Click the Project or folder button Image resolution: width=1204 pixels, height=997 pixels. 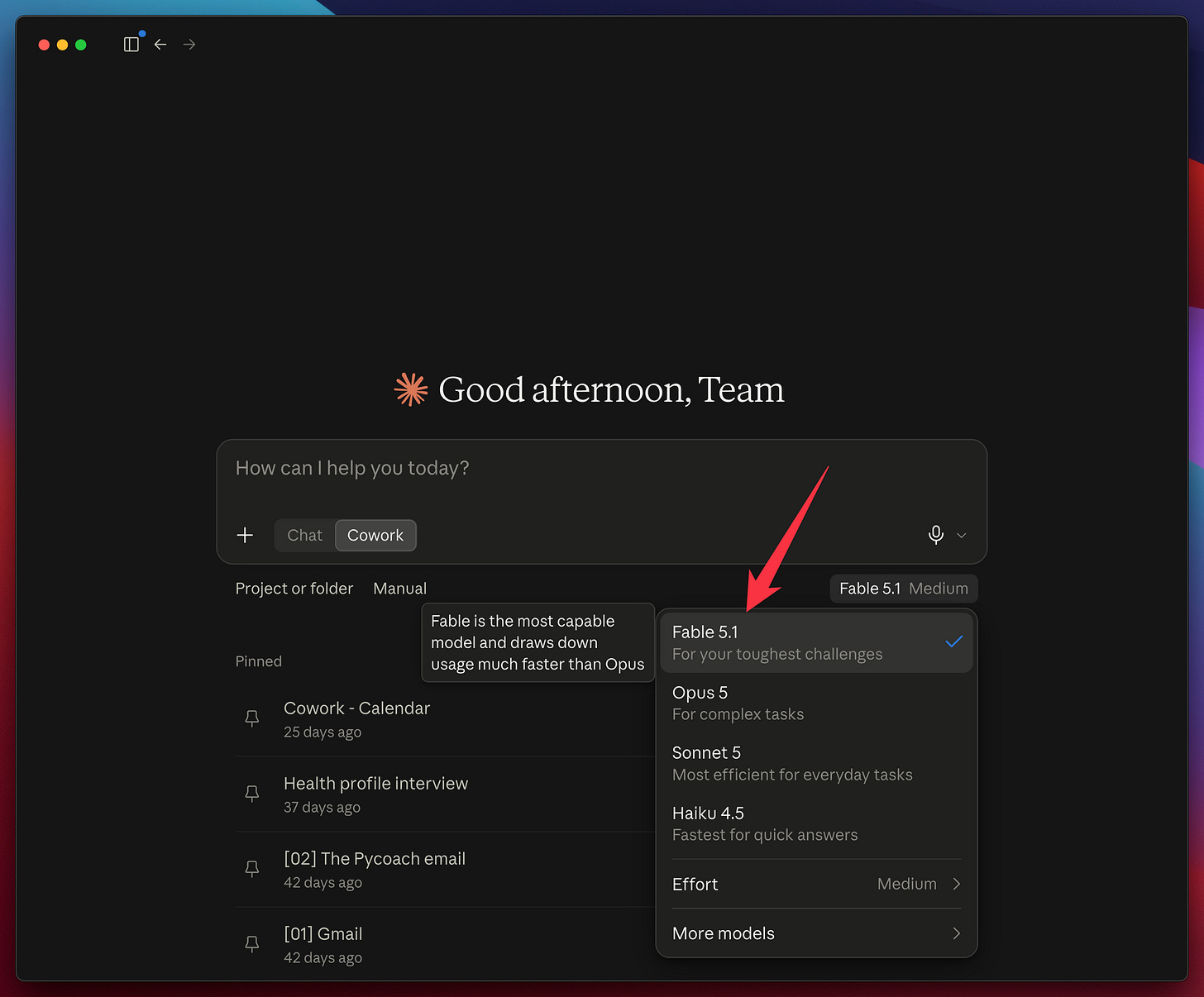click(294, 589)
